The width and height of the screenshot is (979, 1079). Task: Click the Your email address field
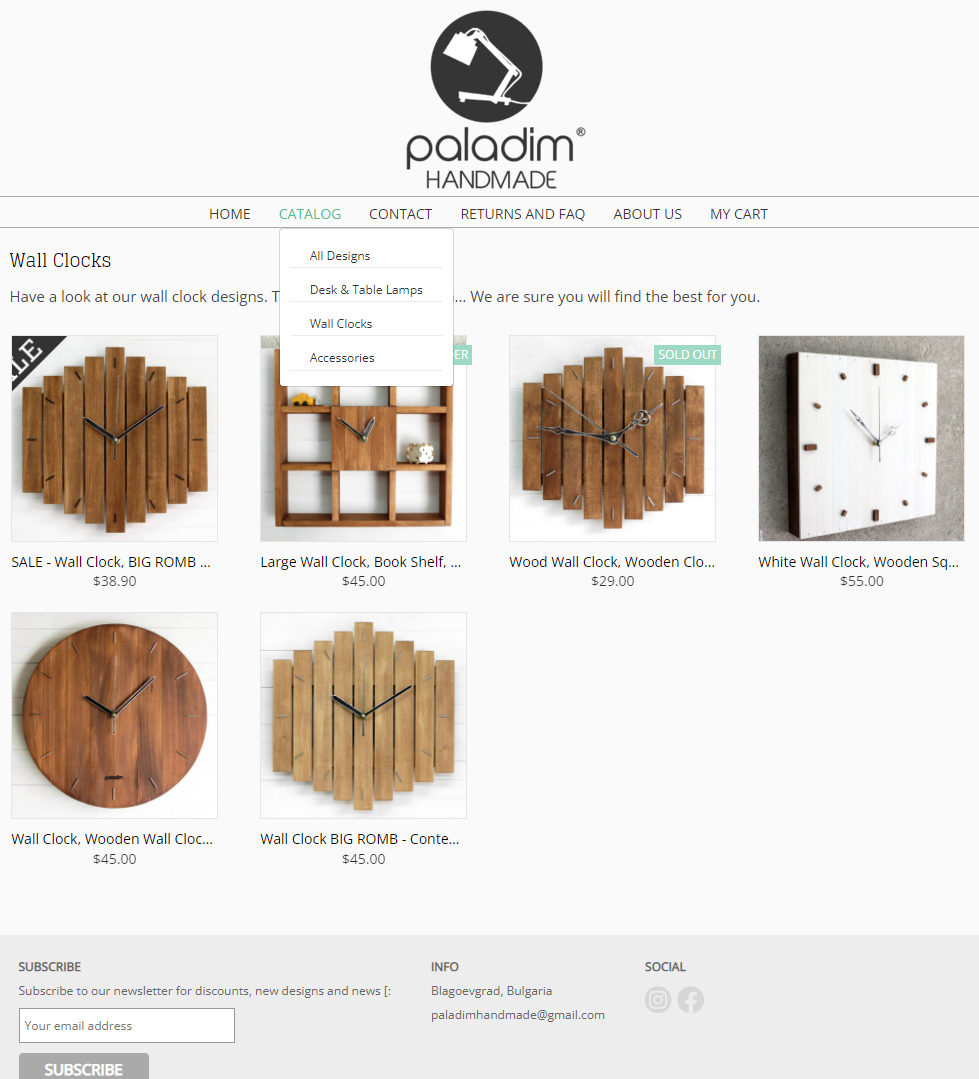coord(127,1025)
